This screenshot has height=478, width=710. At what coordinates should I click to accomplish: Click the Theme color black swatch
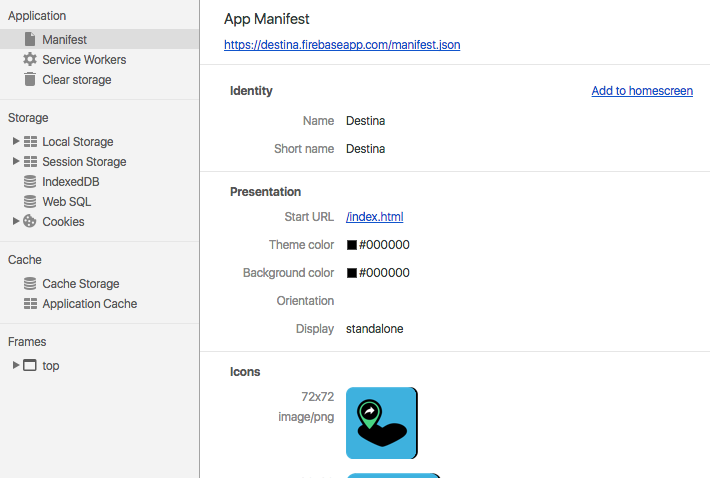pyautogui.click(x=352, y=245)
